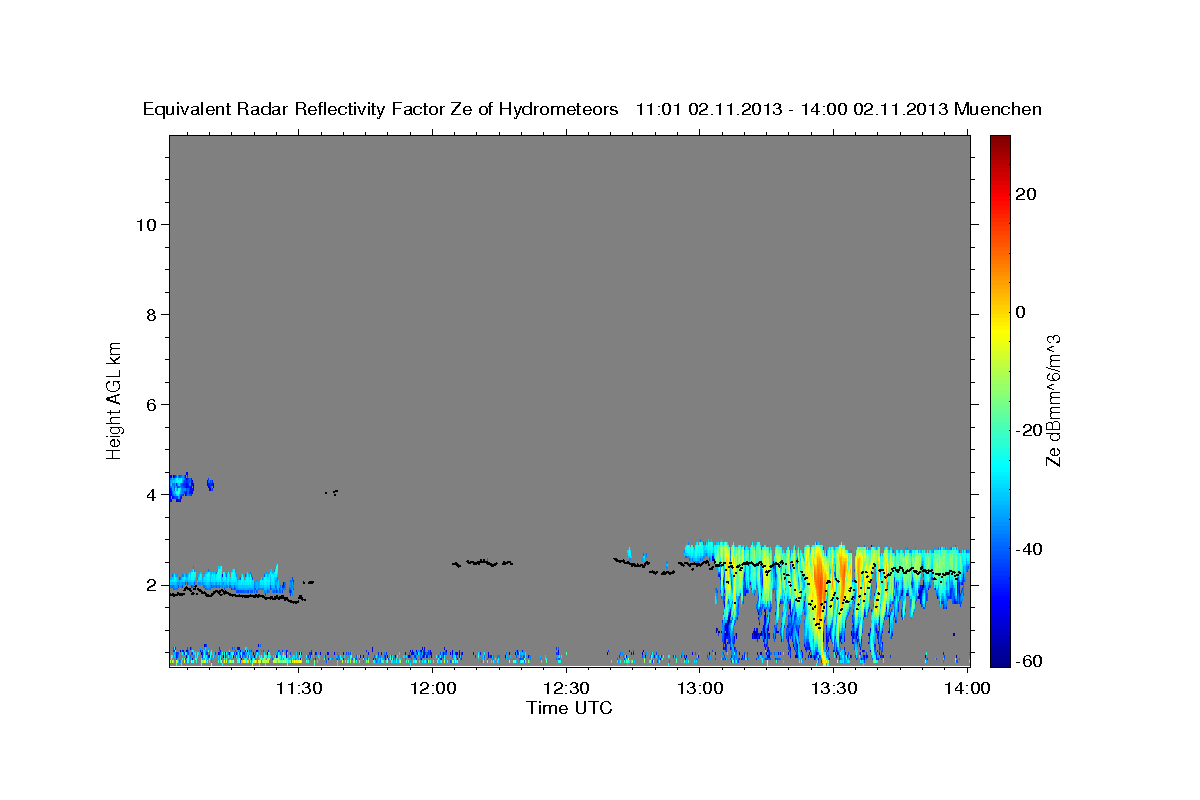Click the date range text '11:01 02.11.2013 - 14:00 02.11.2013 Muenchen'
Viewport: 1200px width, 800px height.
pyautogui.click(x=839, y=110)
